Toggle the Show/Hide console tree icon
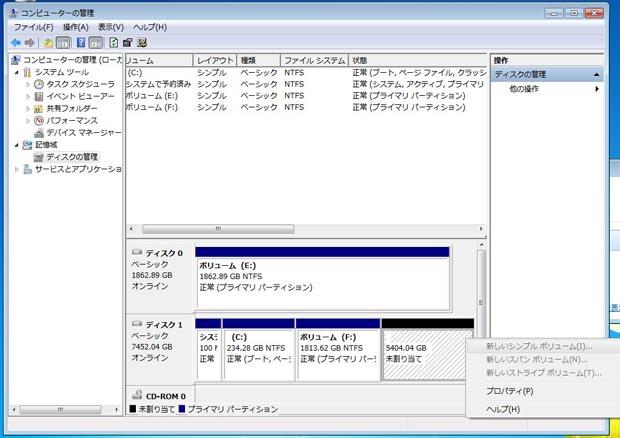The image size is (620, 438). [x=63, y=43]
